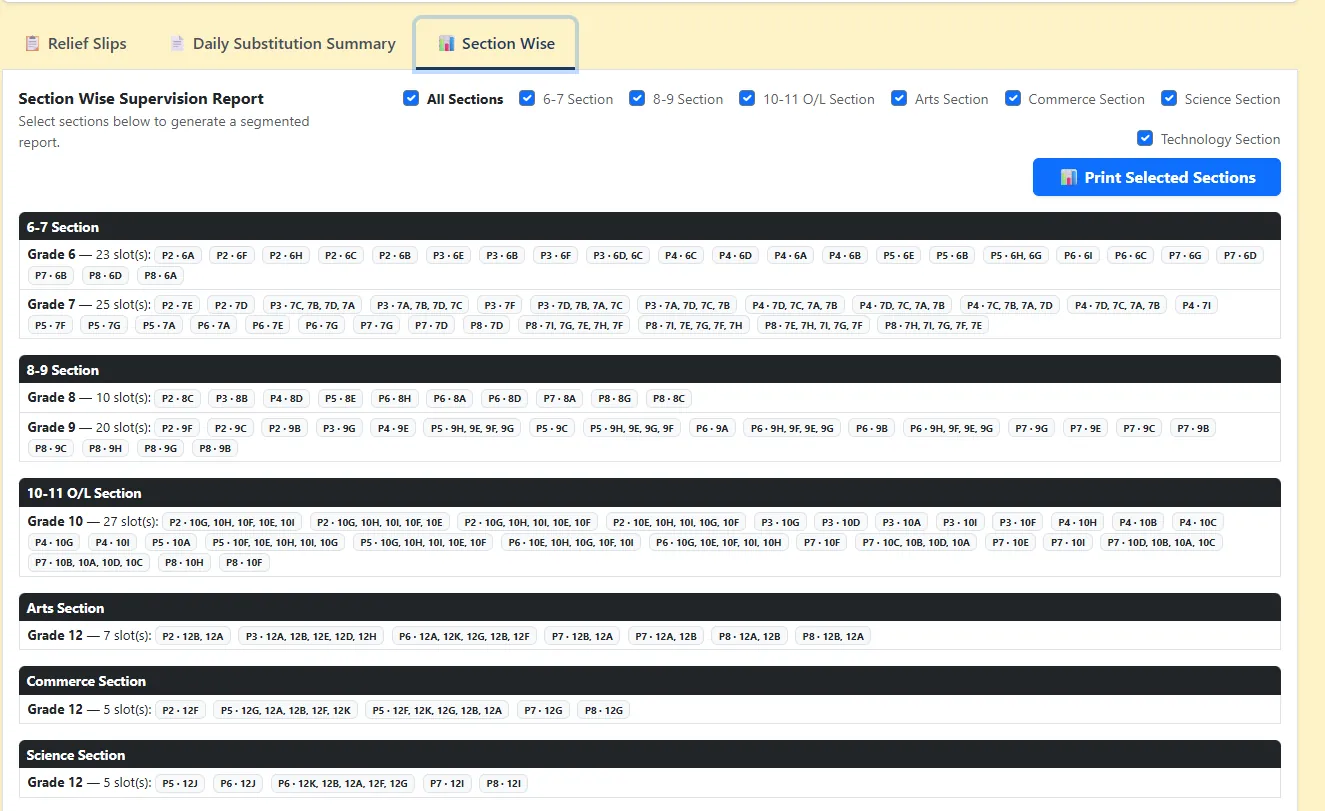Open the Relief Slips tab
Viewport: 1325px width, 811px height.
coord(75,44)
